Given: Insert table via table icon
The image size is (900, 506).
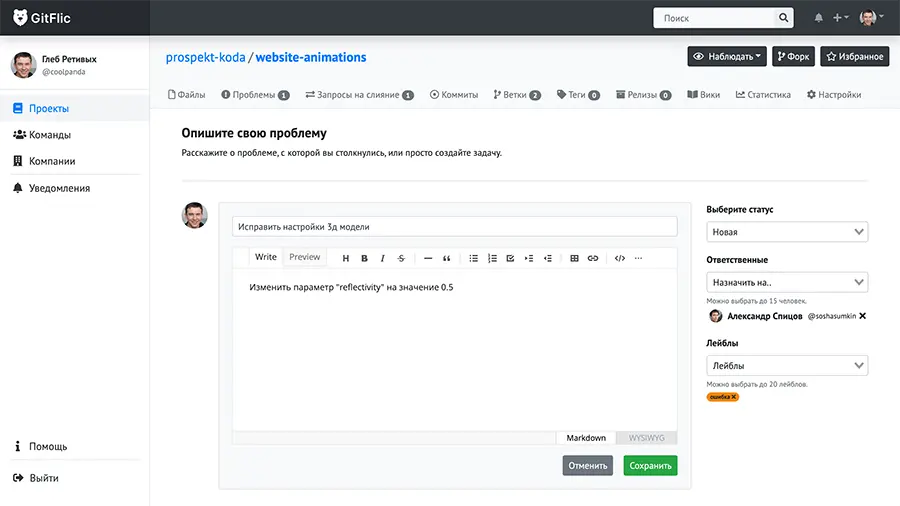Looking at the screenshot, I should (x=574, y=258).
